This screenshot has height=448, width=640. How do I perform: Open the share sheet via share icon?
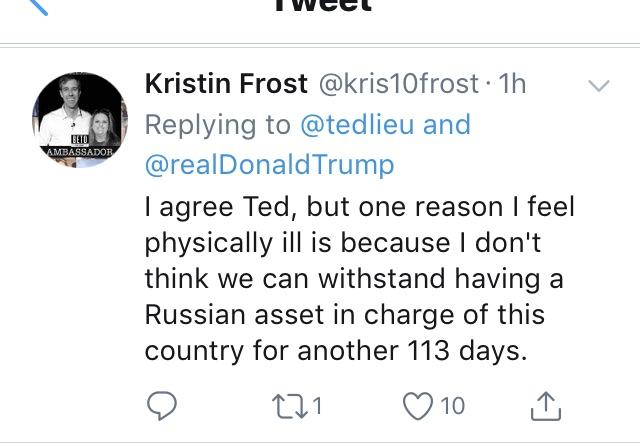[544, 405]
